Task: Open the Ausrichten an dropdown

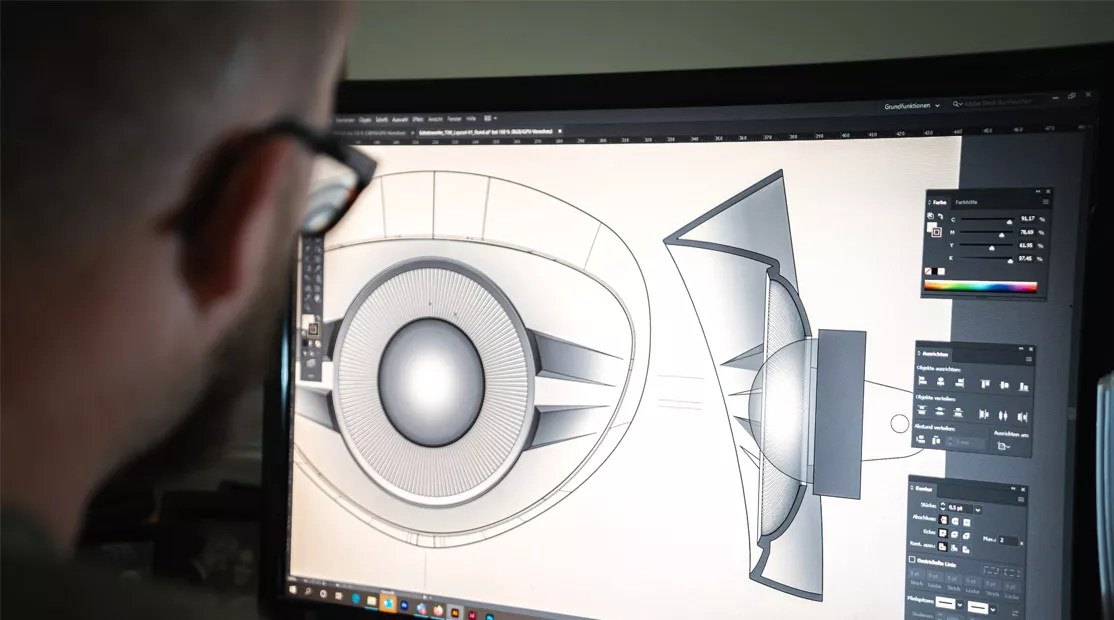Action: pyautogui.click(x=1005, y=446)
